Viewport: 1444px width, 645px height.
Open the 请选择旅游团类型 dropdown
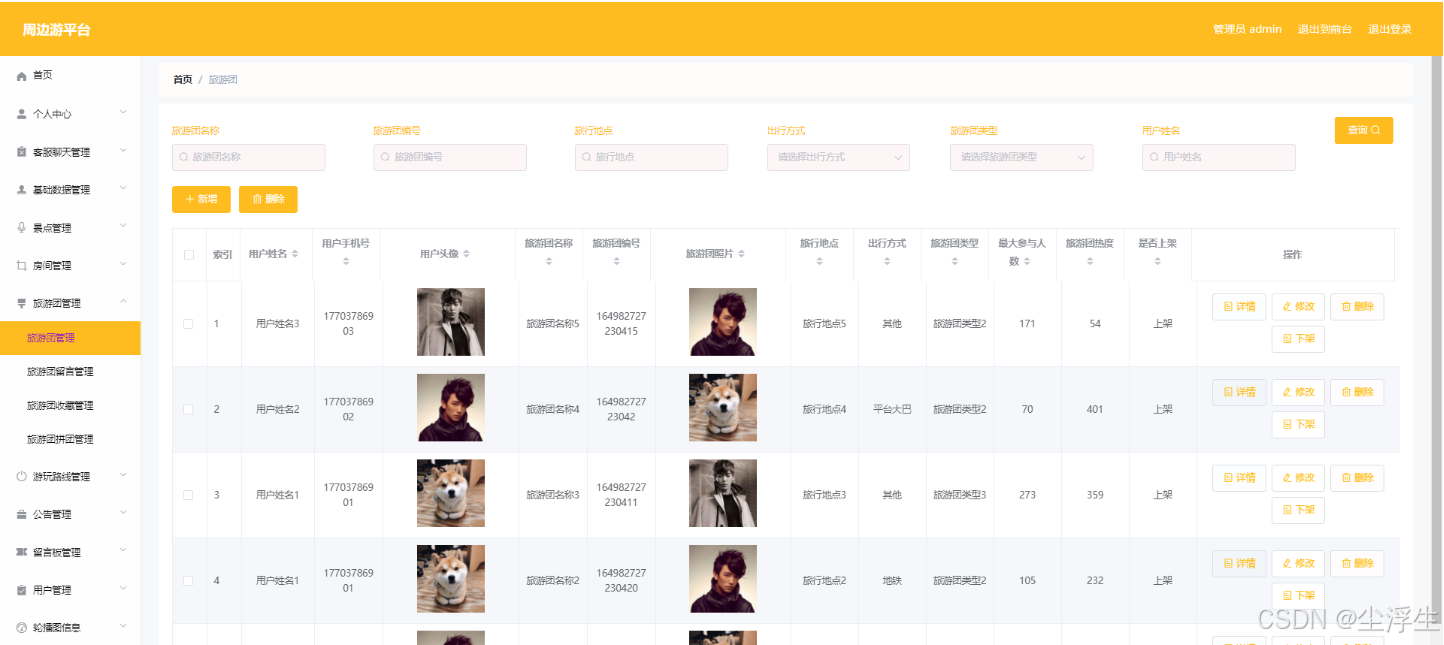coord(1021,157)
